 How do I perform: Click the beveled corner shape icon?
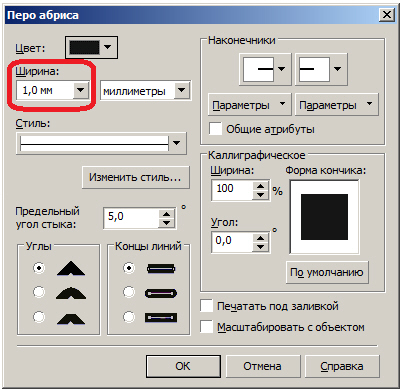pyautogui.click(x=71, y=319)
